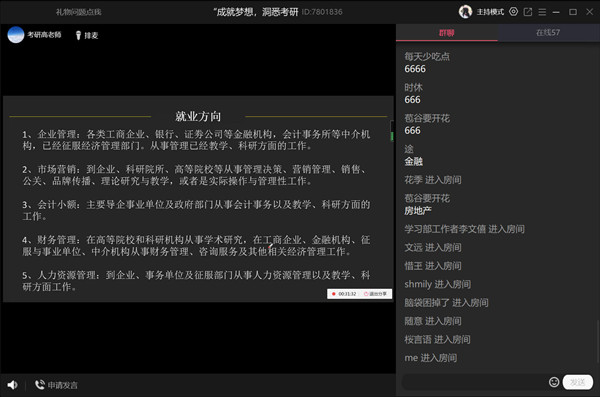Click 文远 进入房间 notification
Screen dimensions: 600x397
click(433, 247)
